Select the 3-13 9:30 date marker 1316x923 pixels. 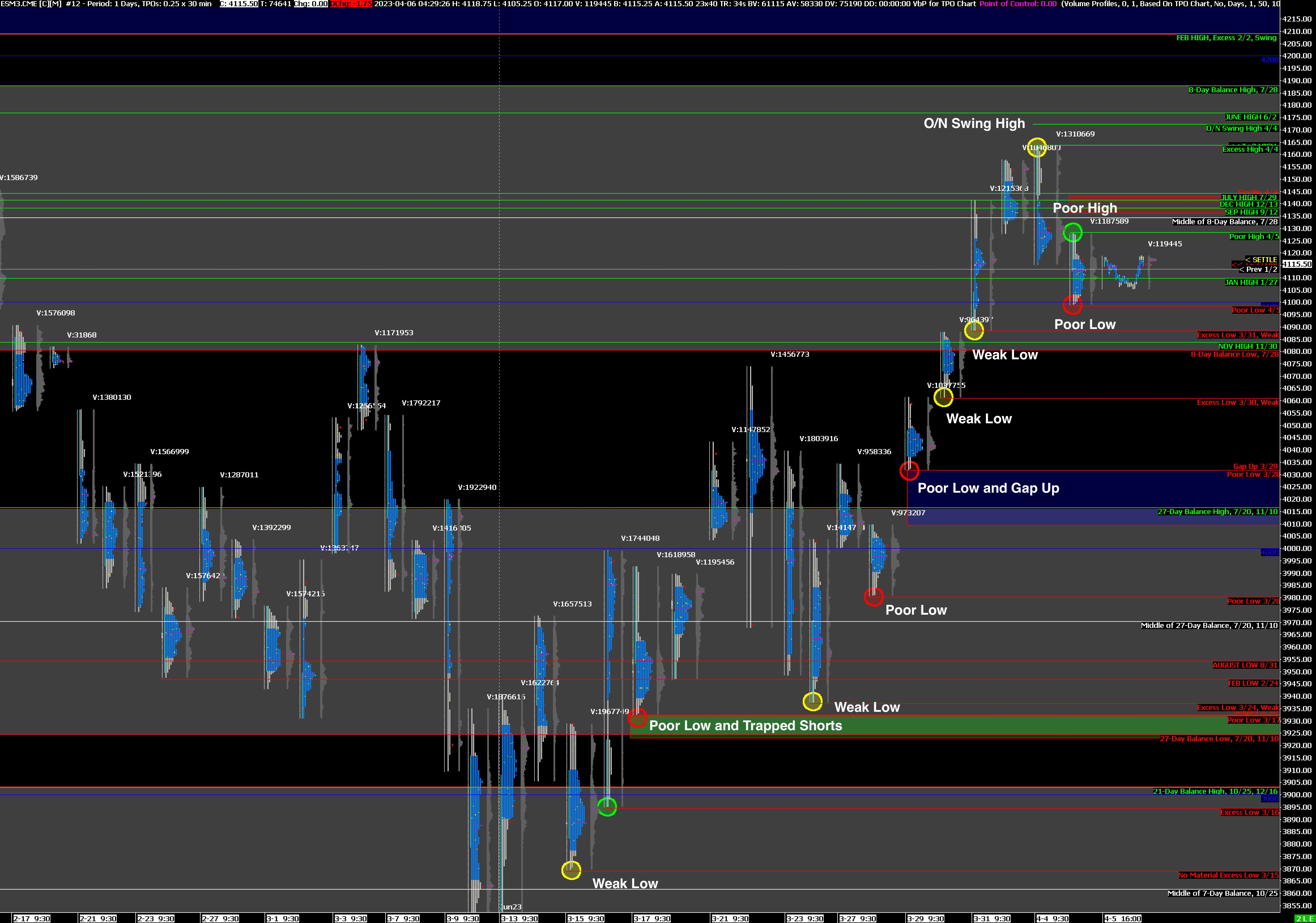pos(519,918)
